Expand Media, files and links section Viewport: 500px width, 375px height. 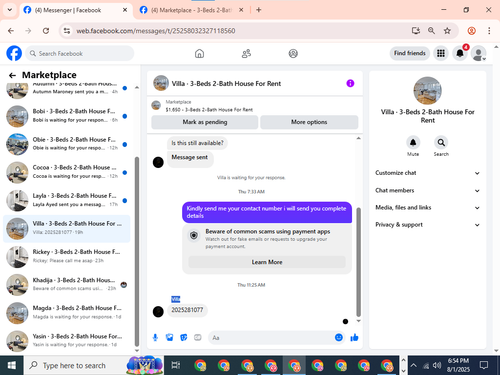click(x=427, y=208)
